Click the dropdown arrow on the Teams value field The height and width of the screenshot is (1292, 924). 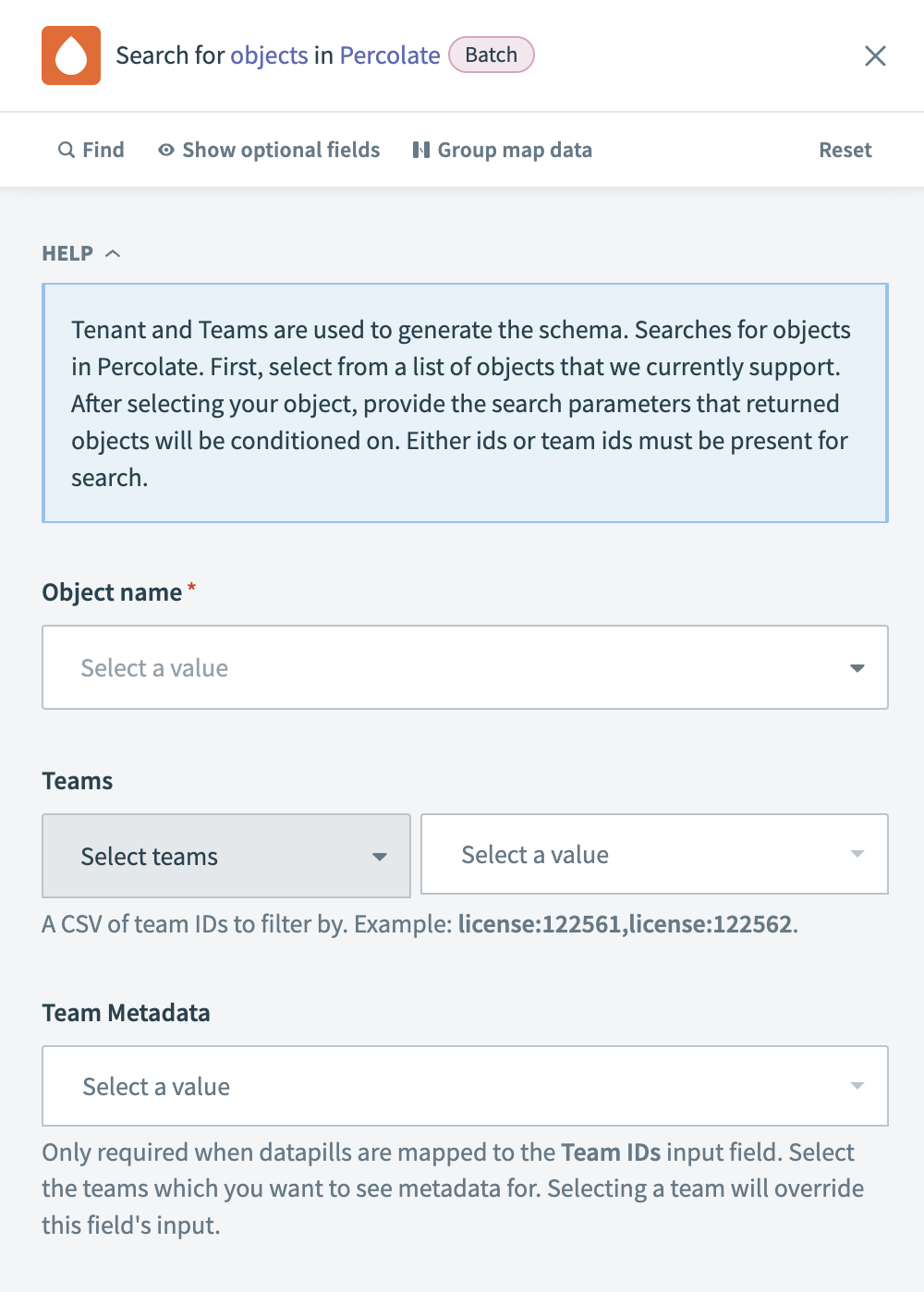(x=857, y=854)
